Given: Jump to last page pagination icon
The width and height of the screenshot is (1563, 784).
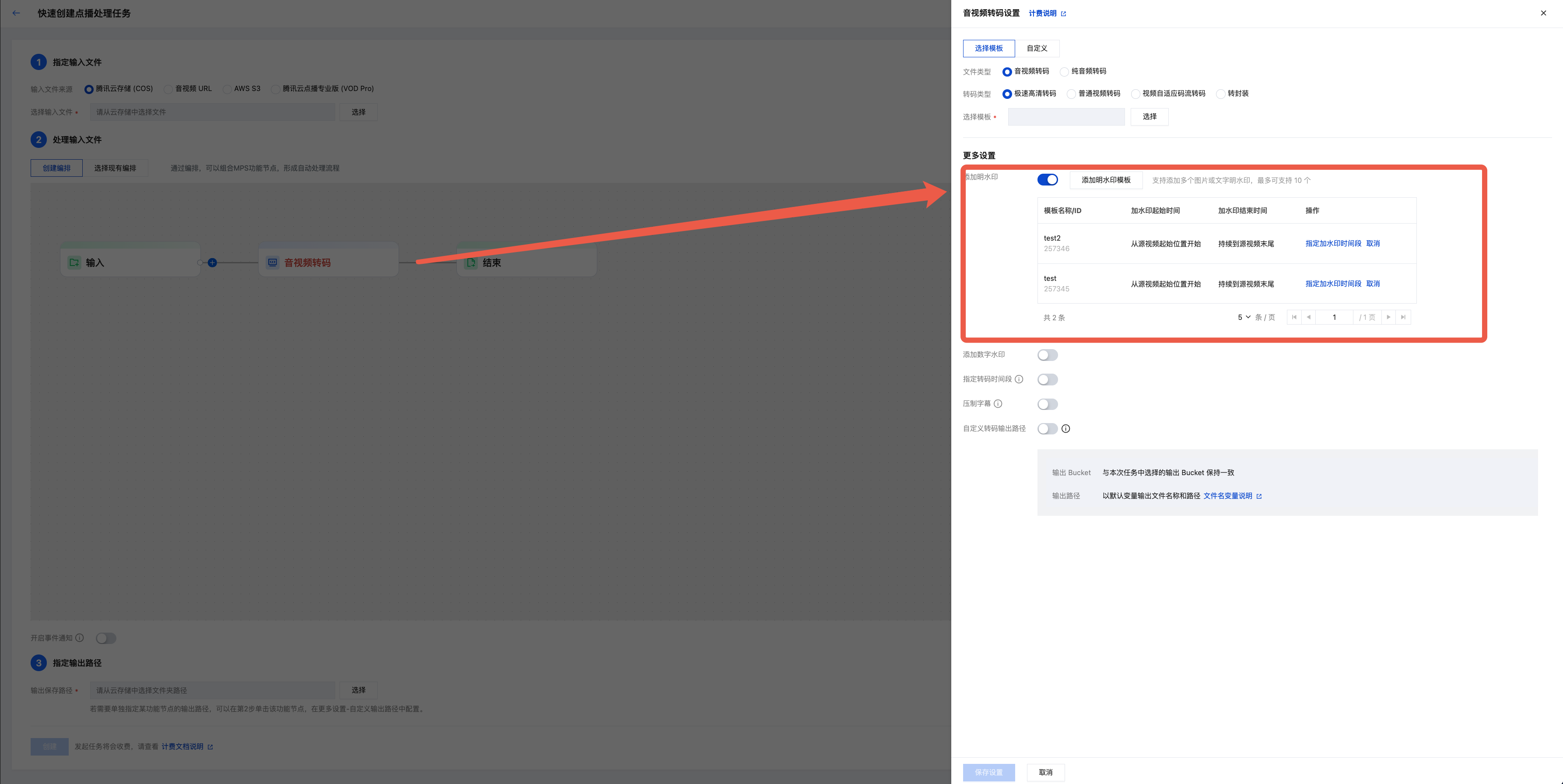Looking at the screenshot, I should (x=1403, y=317).
